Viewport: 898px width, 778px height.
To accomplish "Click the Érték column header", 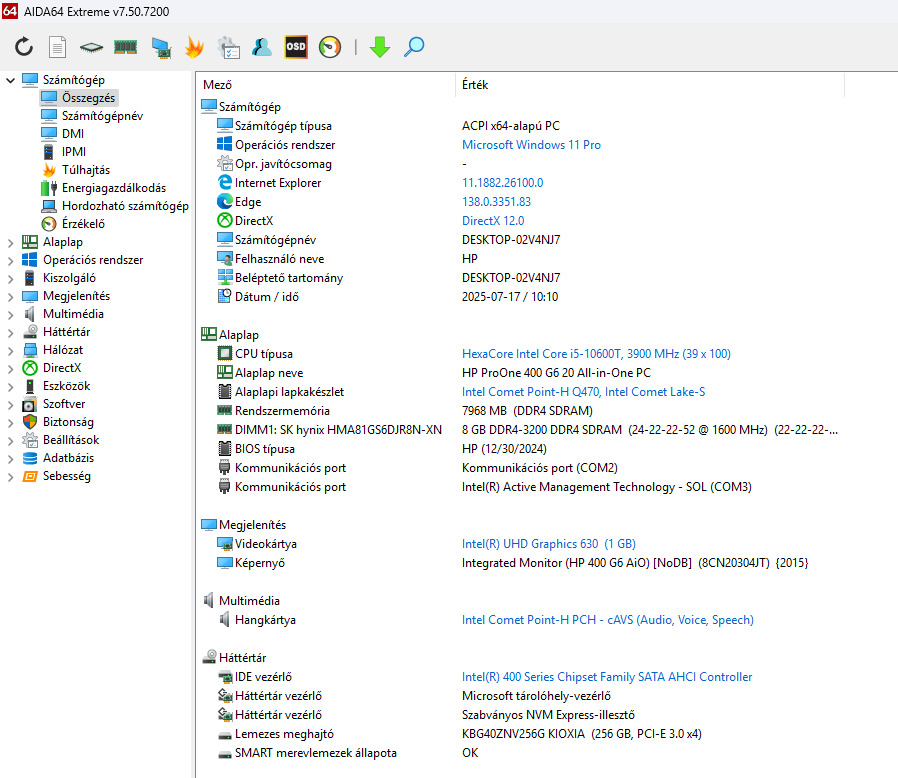I will [x=475, y=85].
